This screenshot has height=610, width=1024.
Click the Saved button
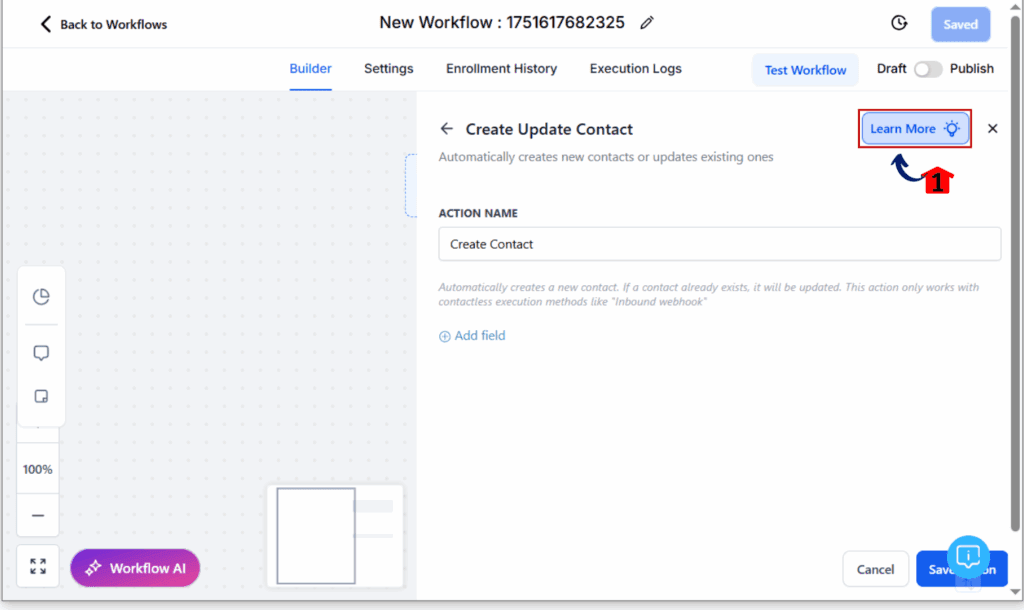960,24
